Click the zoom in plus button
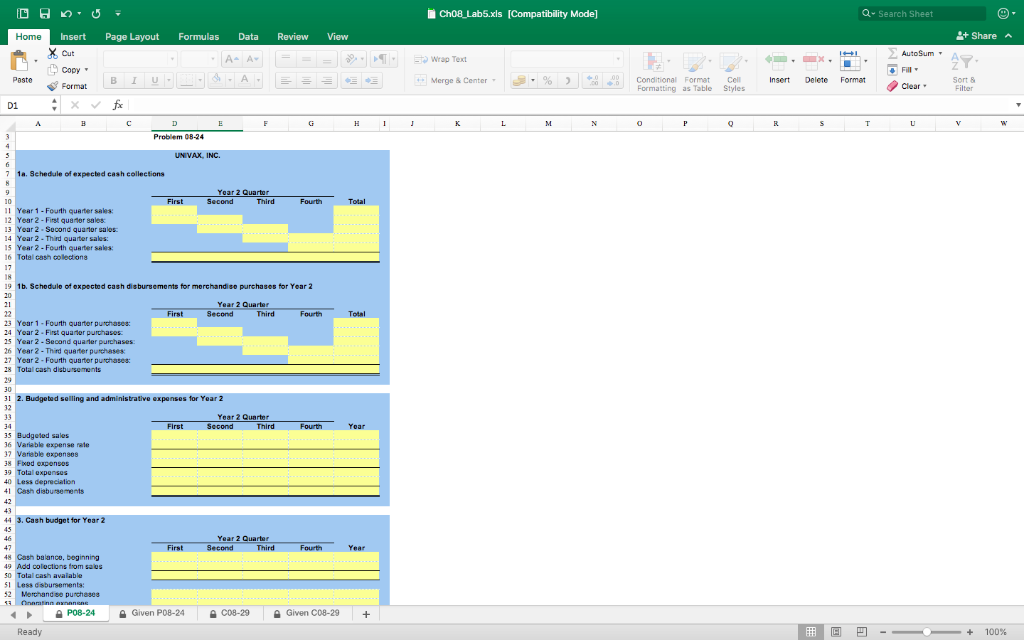 [x=970, y=632]
